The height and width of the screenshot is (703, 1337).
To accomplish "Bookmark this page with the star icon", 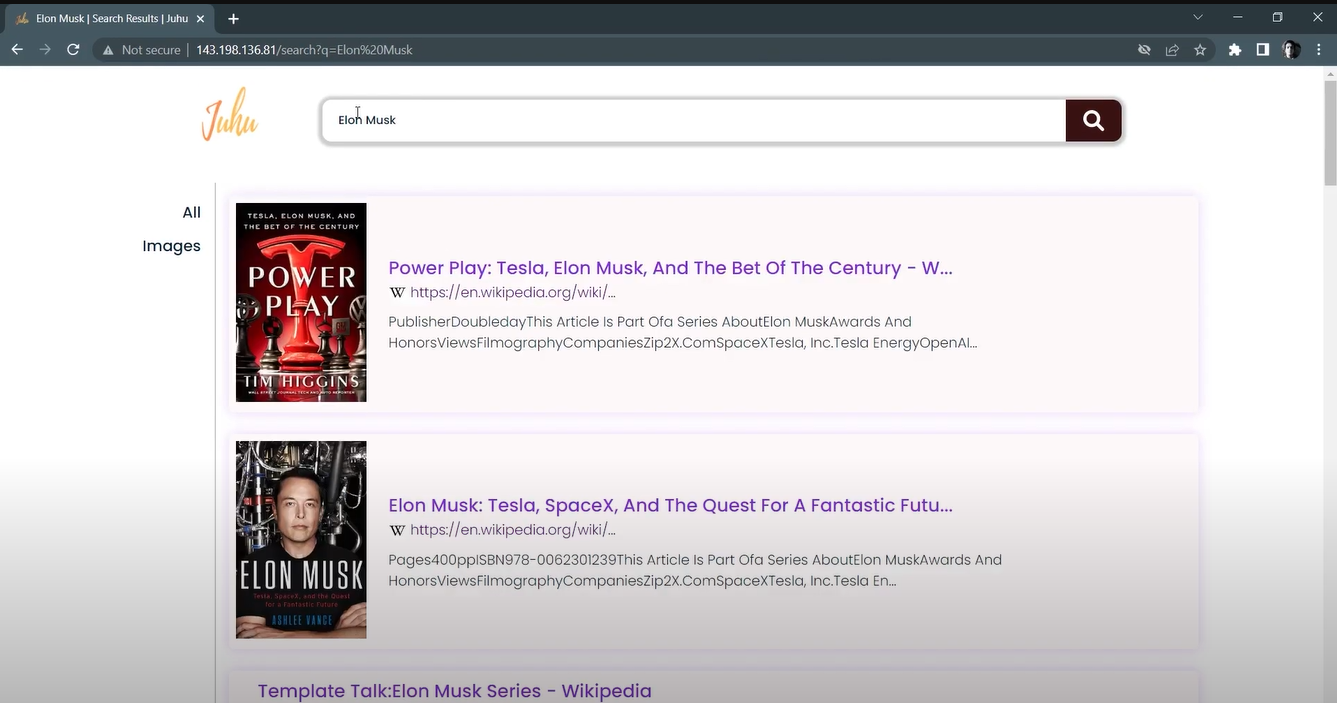I will point(1200,50).
